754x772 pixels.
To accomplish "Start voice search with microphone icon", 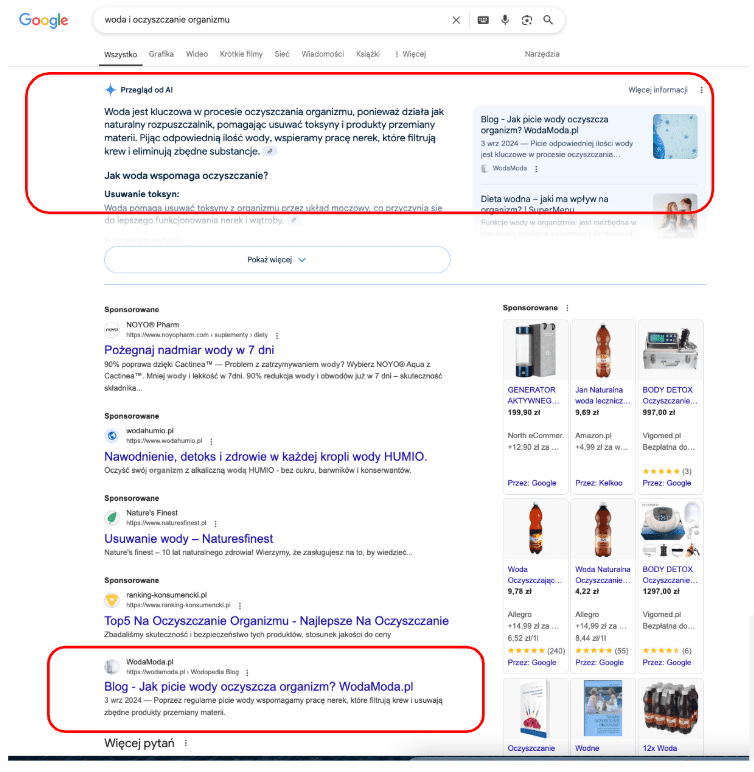I will (505, 20).
